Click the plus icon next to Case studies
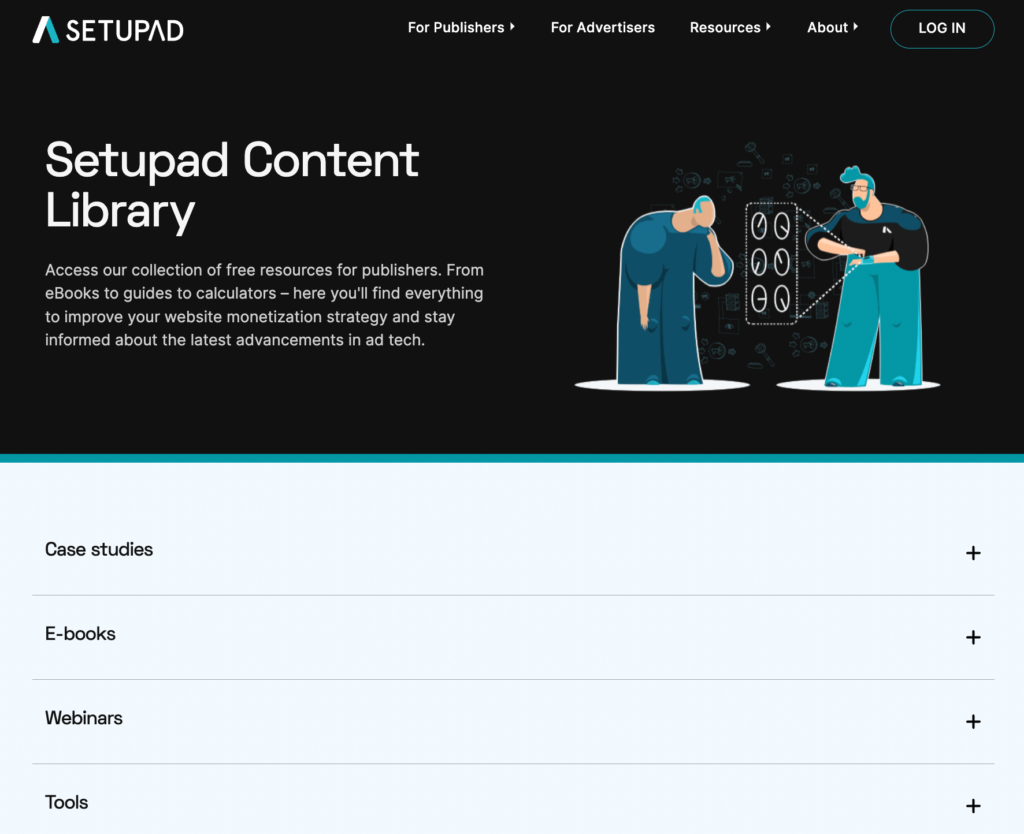The height and width of the screenshot is (834, 1024). click(x=972, y=552)
